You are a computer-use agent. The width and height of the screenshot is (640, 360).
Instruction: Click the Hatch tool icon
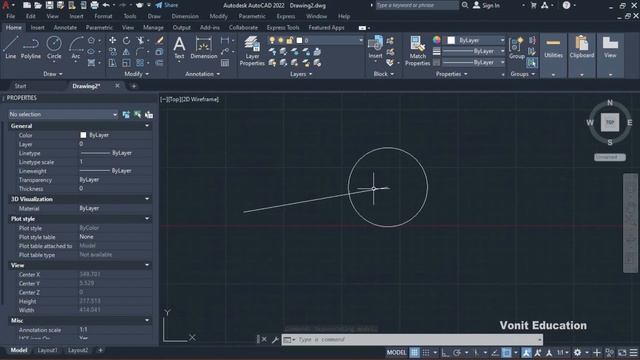(x=91, y=63)
